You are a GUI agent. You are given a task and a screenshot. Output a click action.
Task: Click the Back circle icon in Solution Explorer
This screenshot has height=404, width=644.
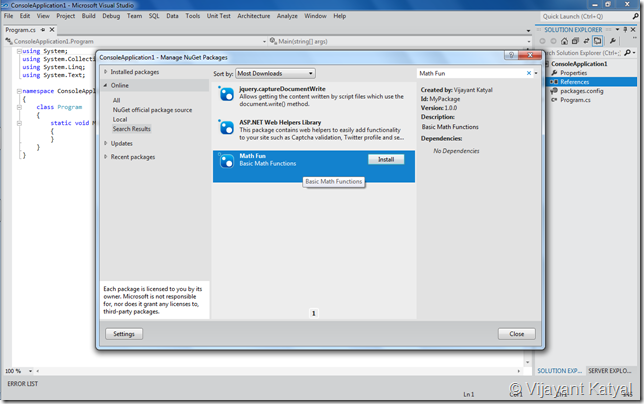point(543,41)
